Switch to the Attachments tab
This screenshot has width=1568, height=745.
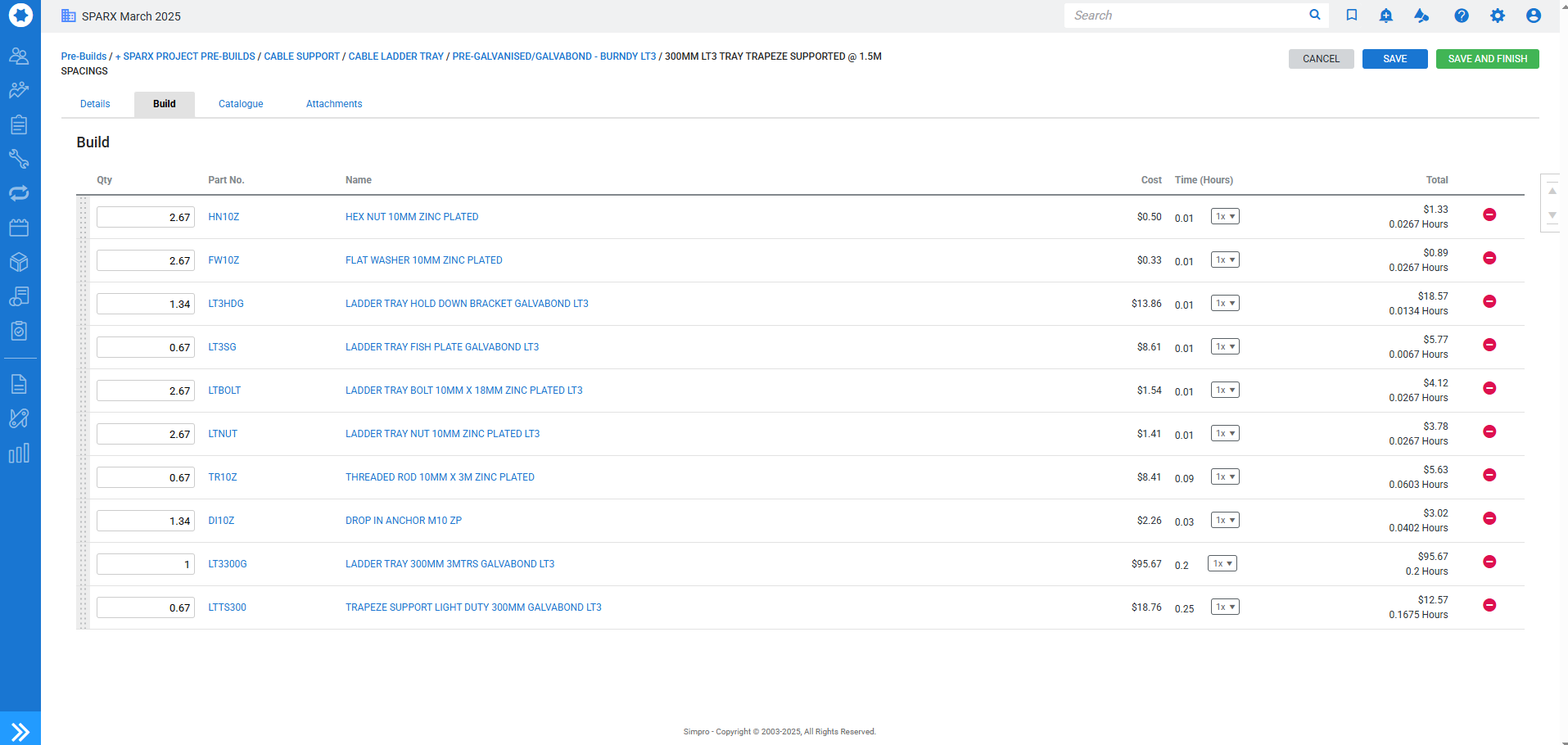coord(334,104)
